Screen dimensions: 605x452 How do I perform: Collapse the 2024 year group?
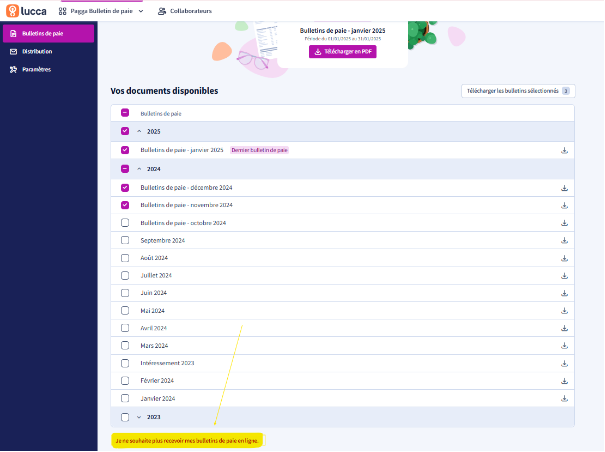click(139, 169)
